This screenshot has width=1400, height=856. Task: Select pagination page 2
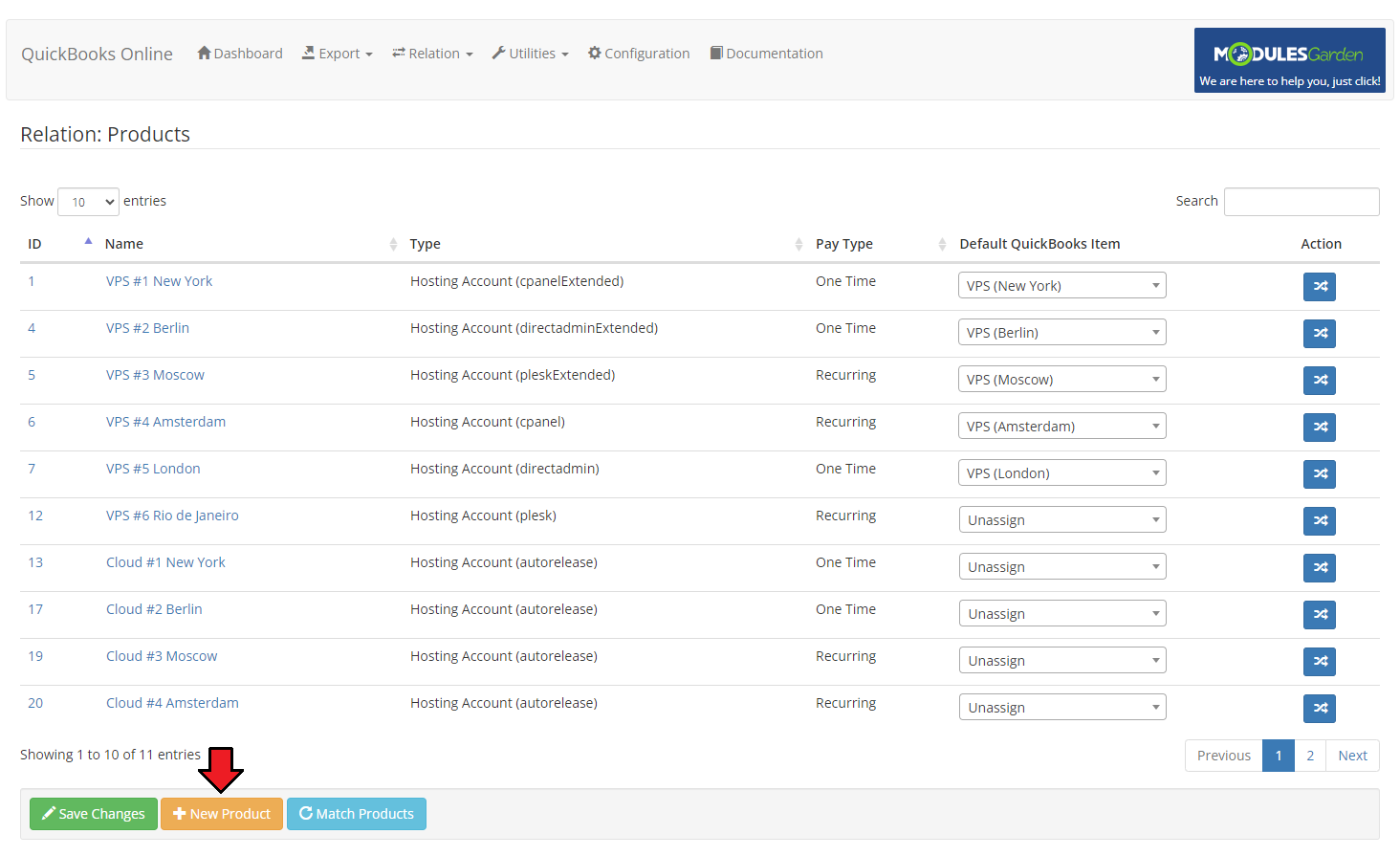click(x=1310, y=756)
